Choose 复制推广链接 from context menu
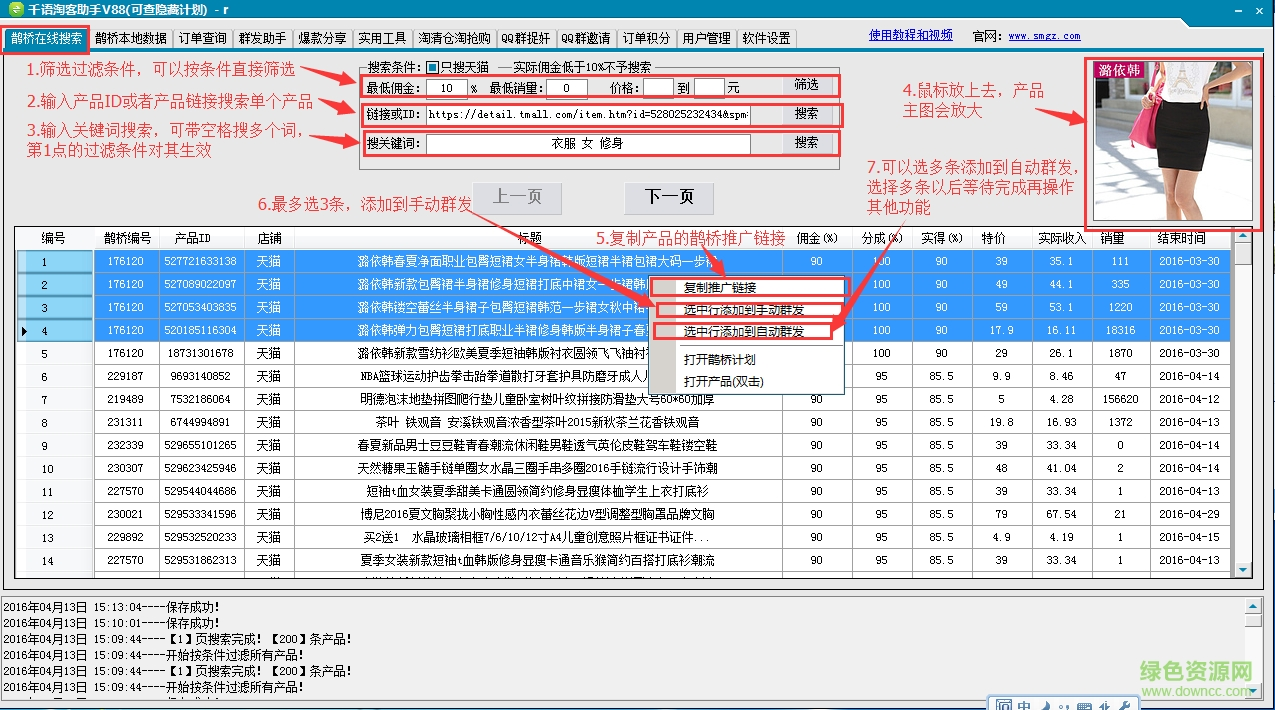This screenshot has height=710, width=1275. 747,288
